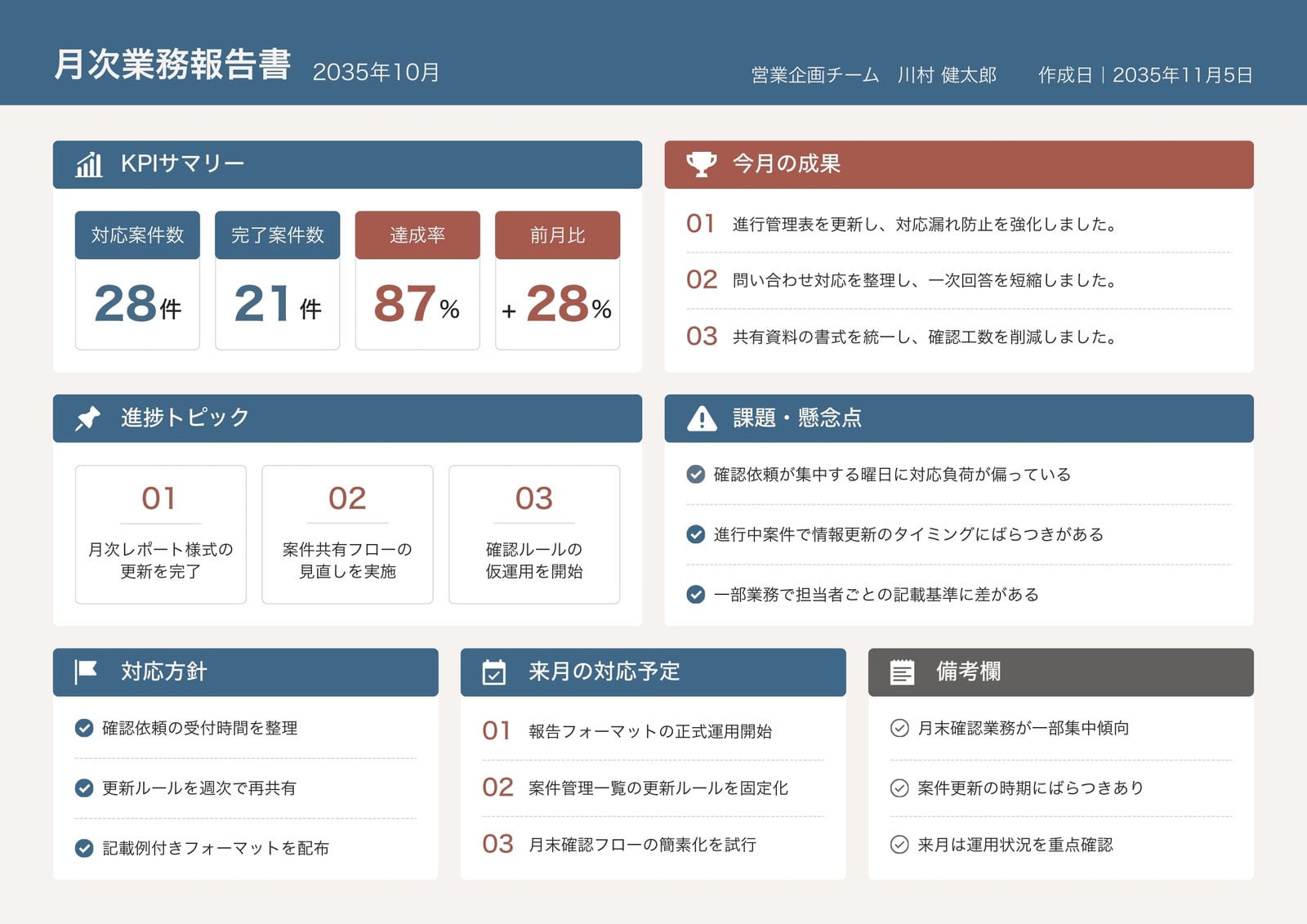
Task: Click remark text 案件更新の時期にばらつきあり
Action: coord(1031,788)
